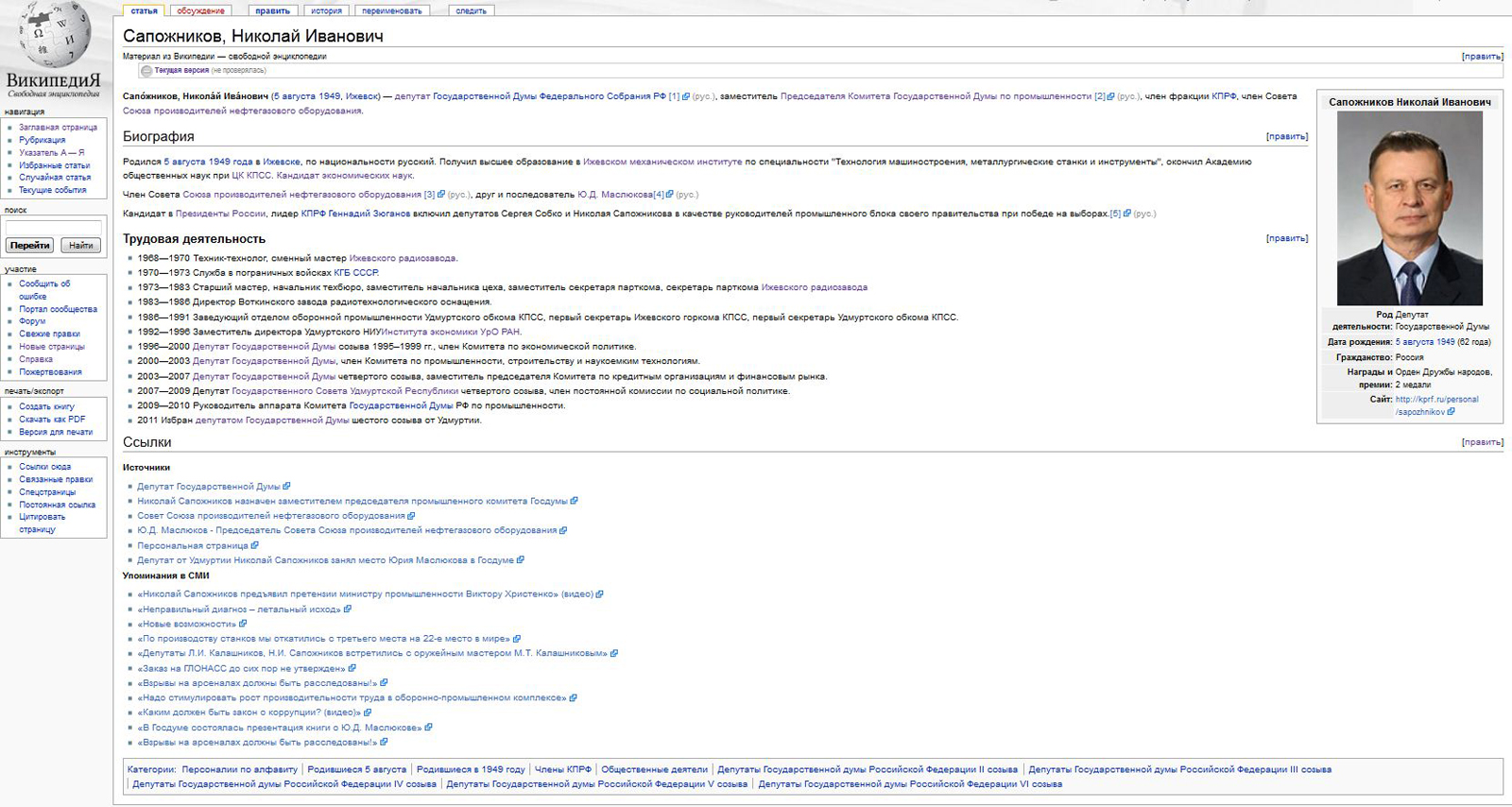This screenshot has width=1512, height=807.
Task: Edit the 'Биография' section via 'править'
Action: click(1287, 137)
